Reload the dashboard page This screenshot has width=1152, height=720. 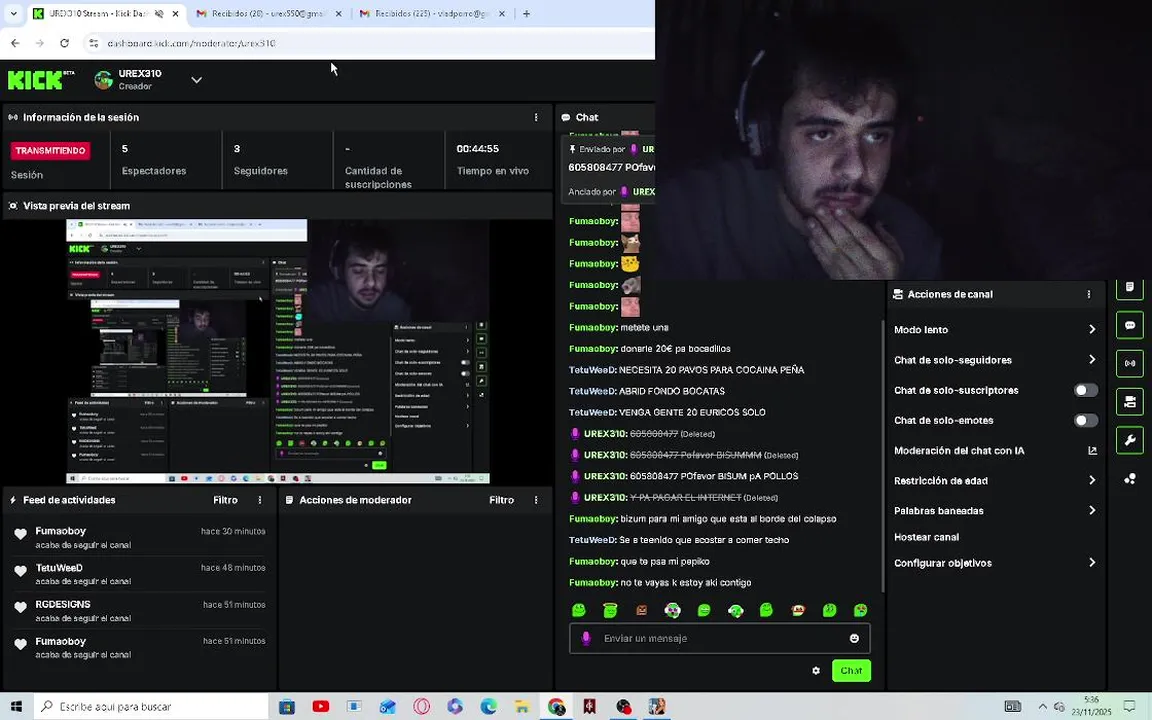tap(64, 43)
